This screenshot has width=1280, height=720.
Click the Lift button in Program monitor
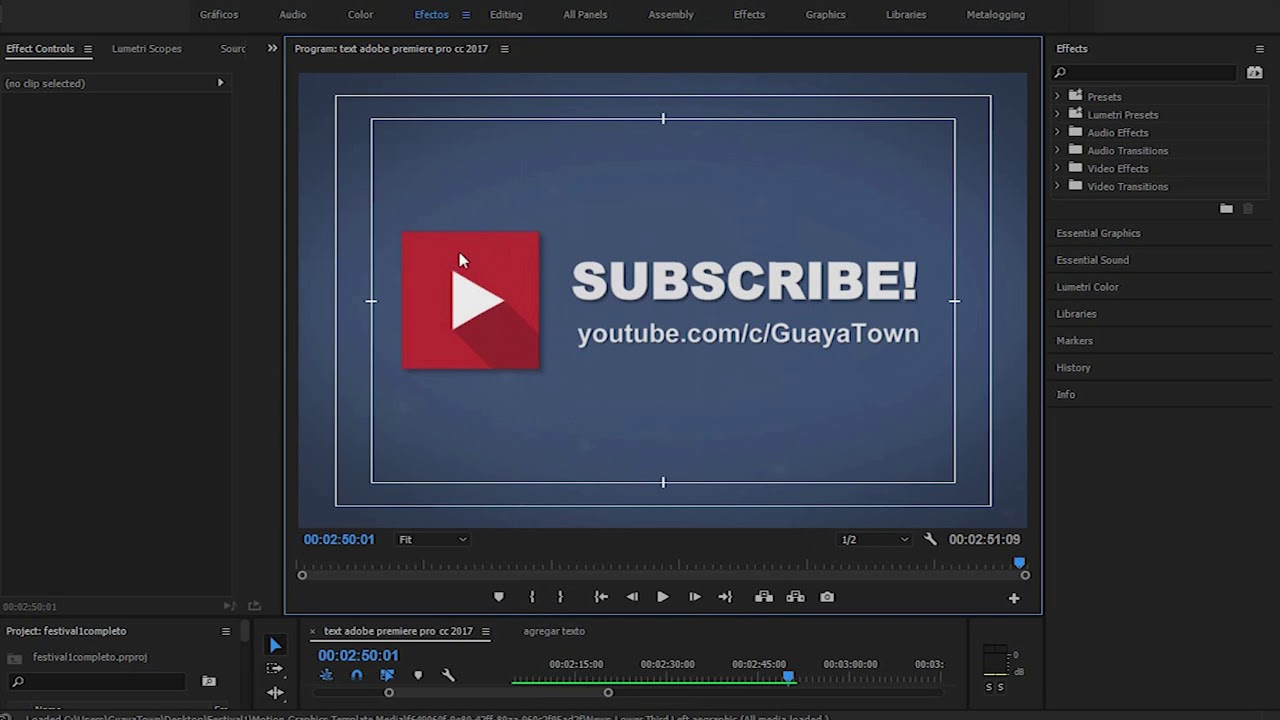[764, 597]
